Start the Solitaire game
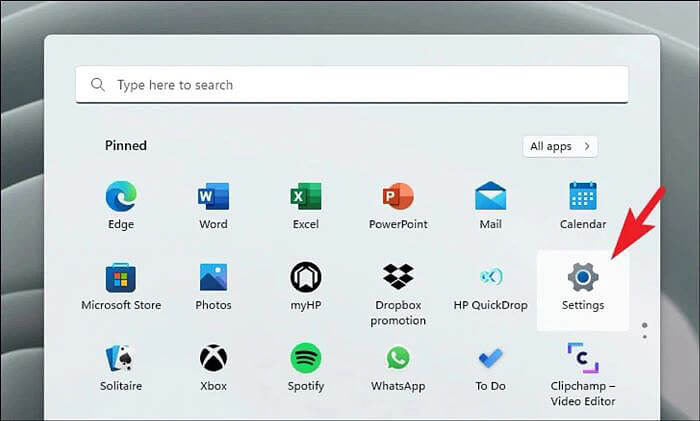This screenshot has height=421, width=700. (x=121, y=358)
